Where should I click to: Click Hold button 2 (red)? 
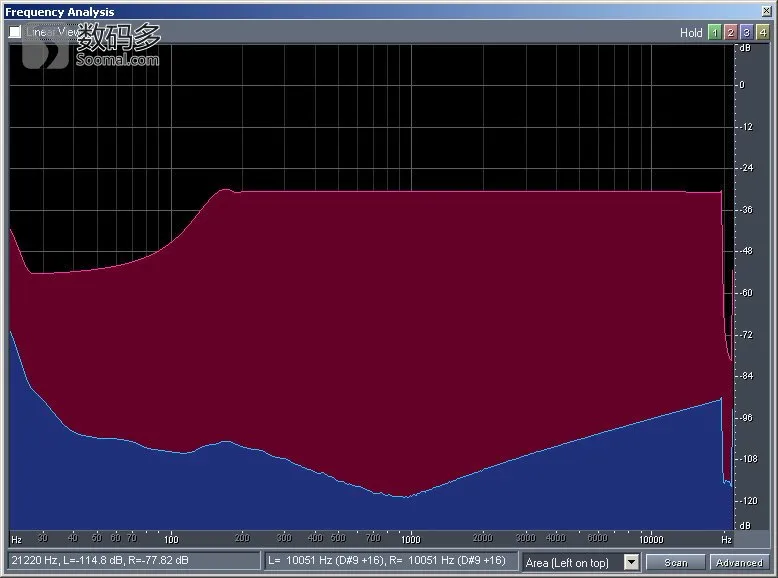tap(730, 33)
